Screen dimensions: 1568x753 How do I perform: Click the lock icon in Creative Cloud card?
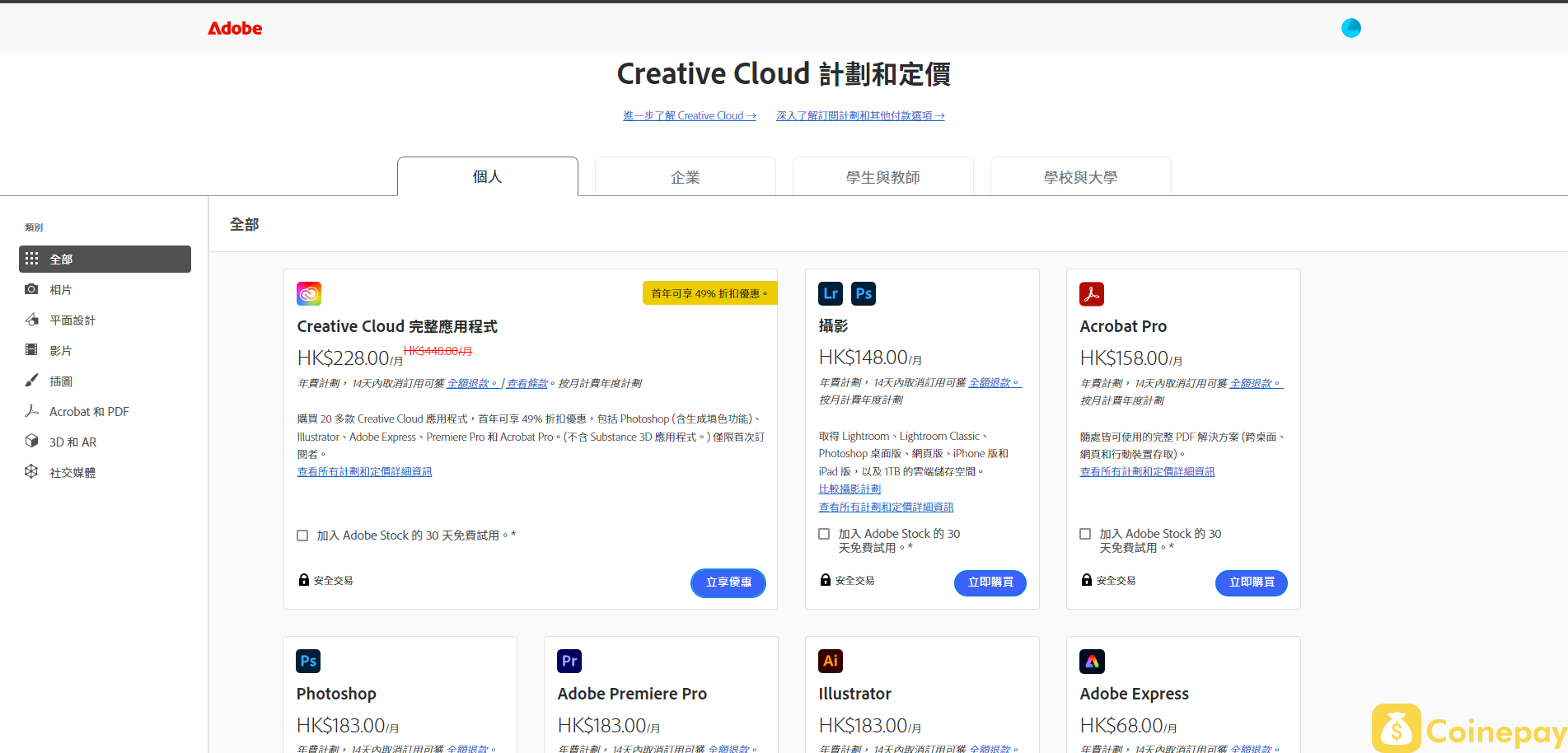[x=304, y=580]
